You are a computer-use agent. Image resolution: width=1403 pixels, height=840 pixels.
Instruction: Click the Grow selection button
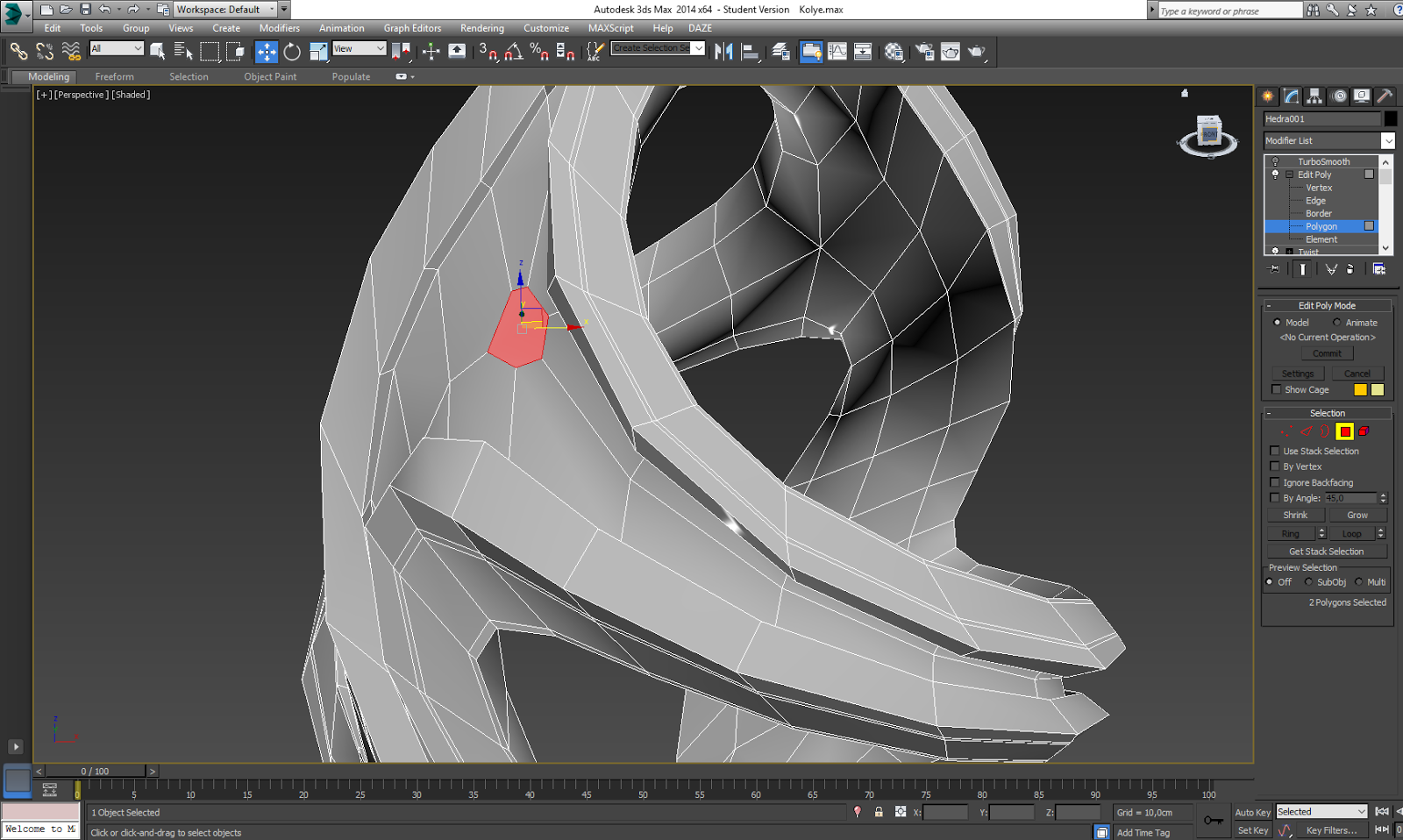click(x=1358, y=515)
